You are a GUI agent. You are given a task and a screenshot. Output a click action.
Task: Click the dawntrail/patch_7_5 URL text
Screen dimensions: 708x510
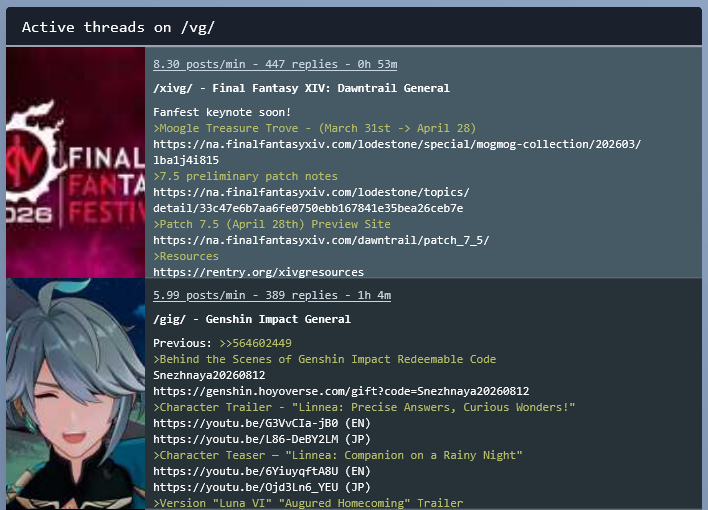321,240
